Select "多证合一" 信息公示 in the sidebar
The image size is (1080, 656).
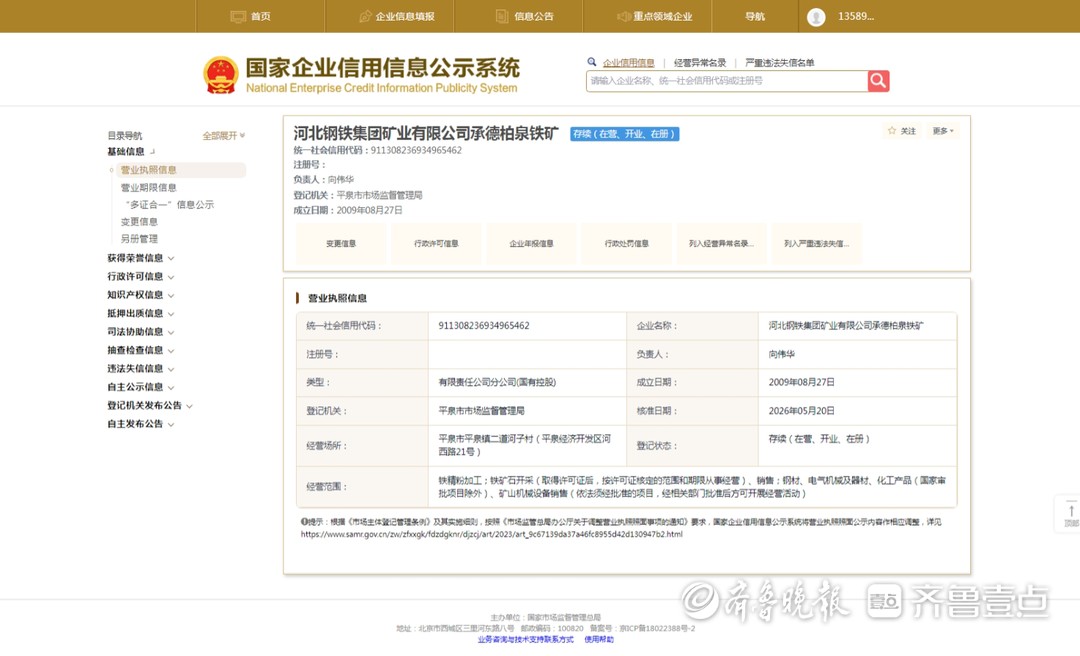pos(169,205)
